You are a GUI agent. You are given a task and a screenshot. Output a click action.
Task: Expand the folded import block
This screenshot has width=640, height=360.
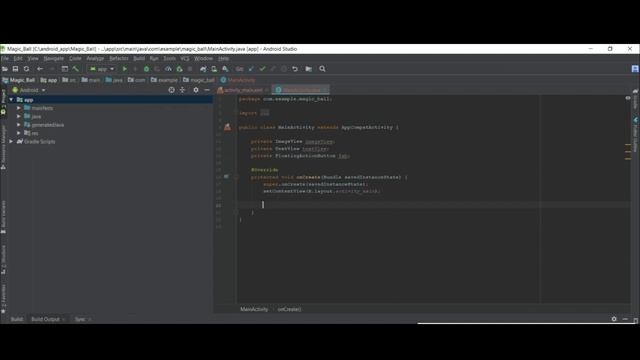pyautogui.click(x=264, y=113)
